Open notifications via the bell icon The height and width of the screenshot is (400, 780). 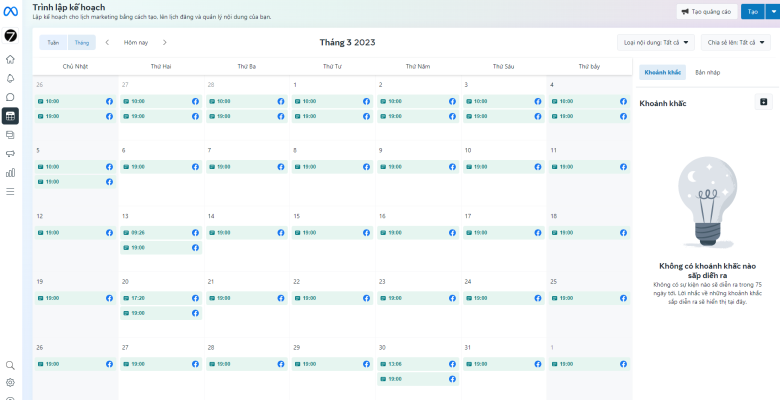click(x=10, y=78)
